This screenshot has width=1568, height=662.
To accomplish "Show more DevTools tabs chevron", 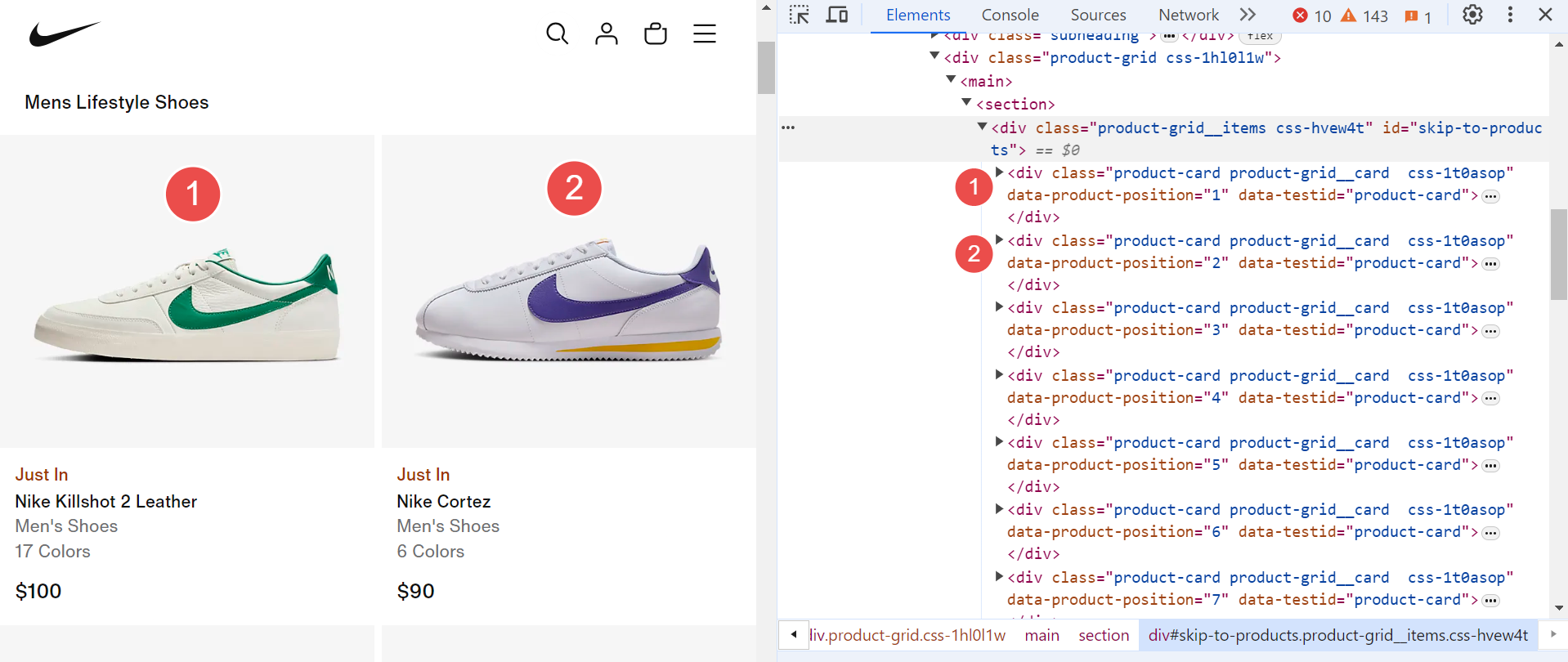I will (1247, 15).
